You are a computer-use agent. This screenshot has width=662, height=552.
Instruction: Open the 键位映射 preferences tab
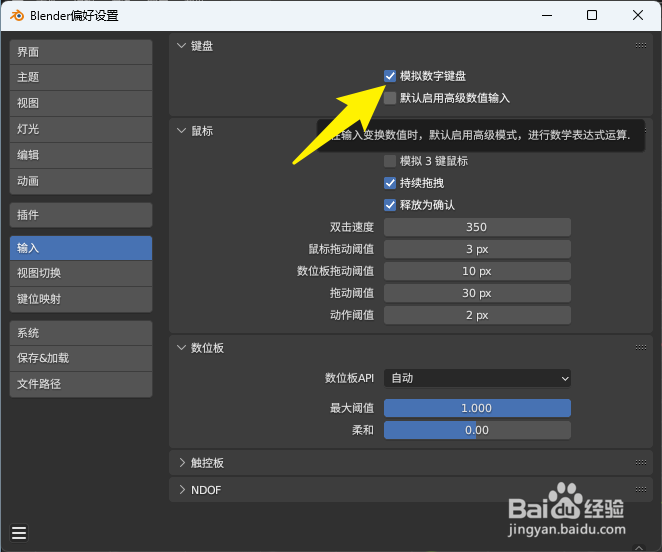[x=81, y=299]
